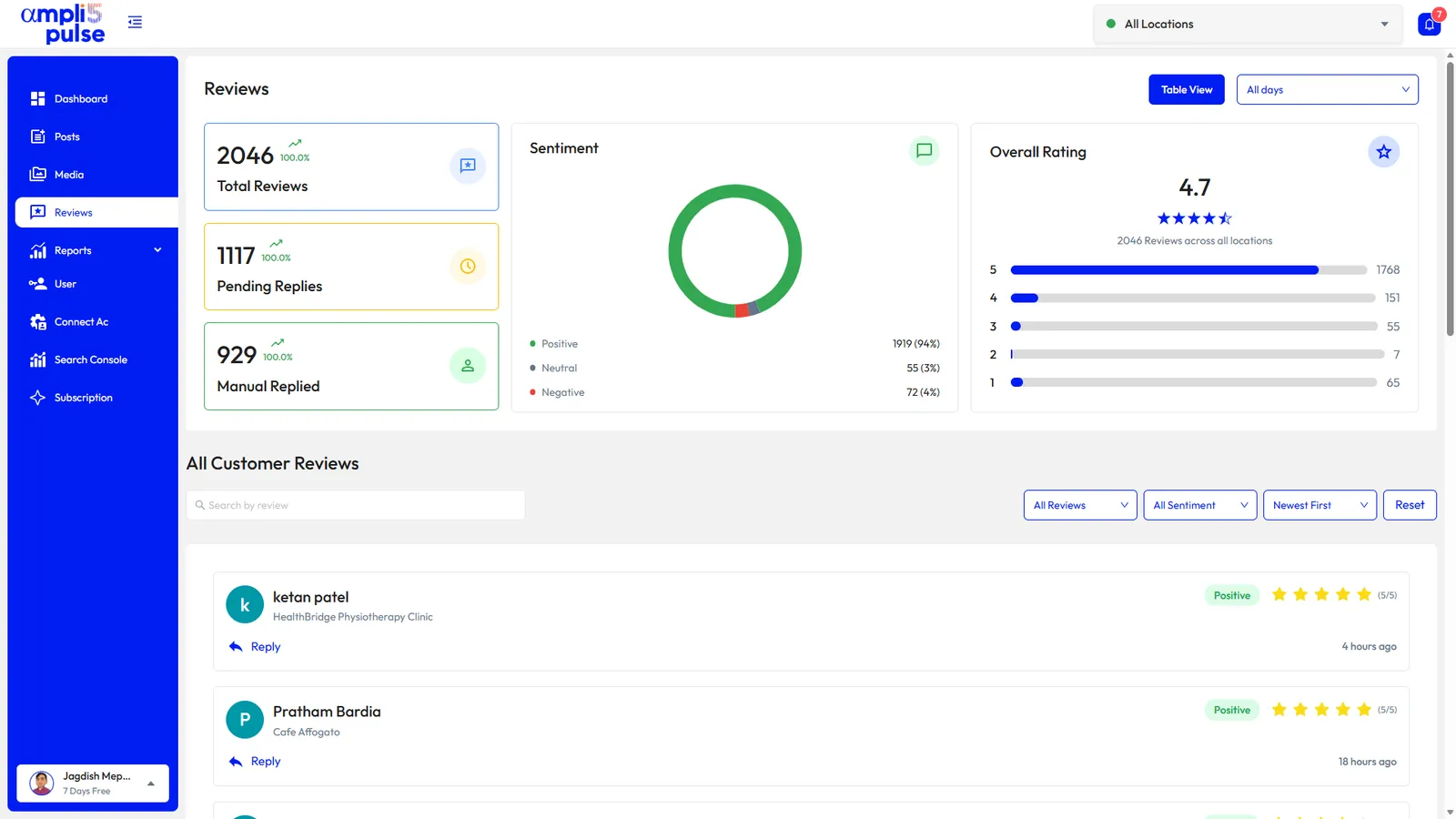Click the Search by review field

(x=356, y=505)
